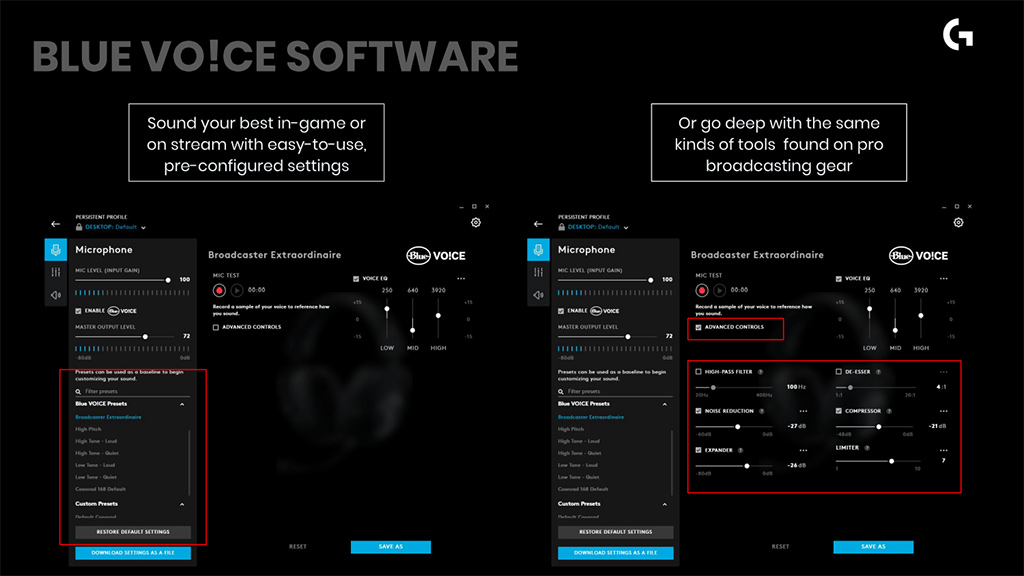Open the Limiter three-dot menu

pos(944,451)
